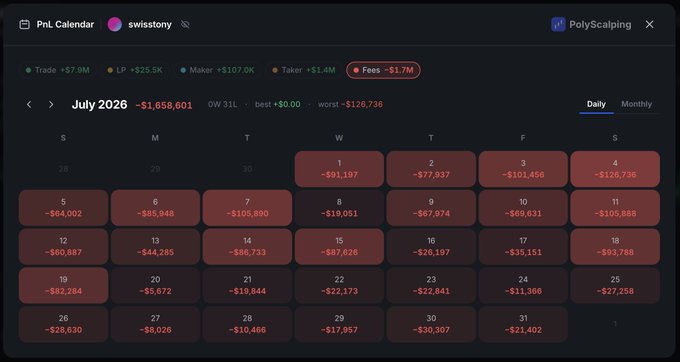Image resolution: width=680 pixels, height=362 pixels.
Task: Select July 30 cell -$30,307
Action: click(x=431, y=324)
